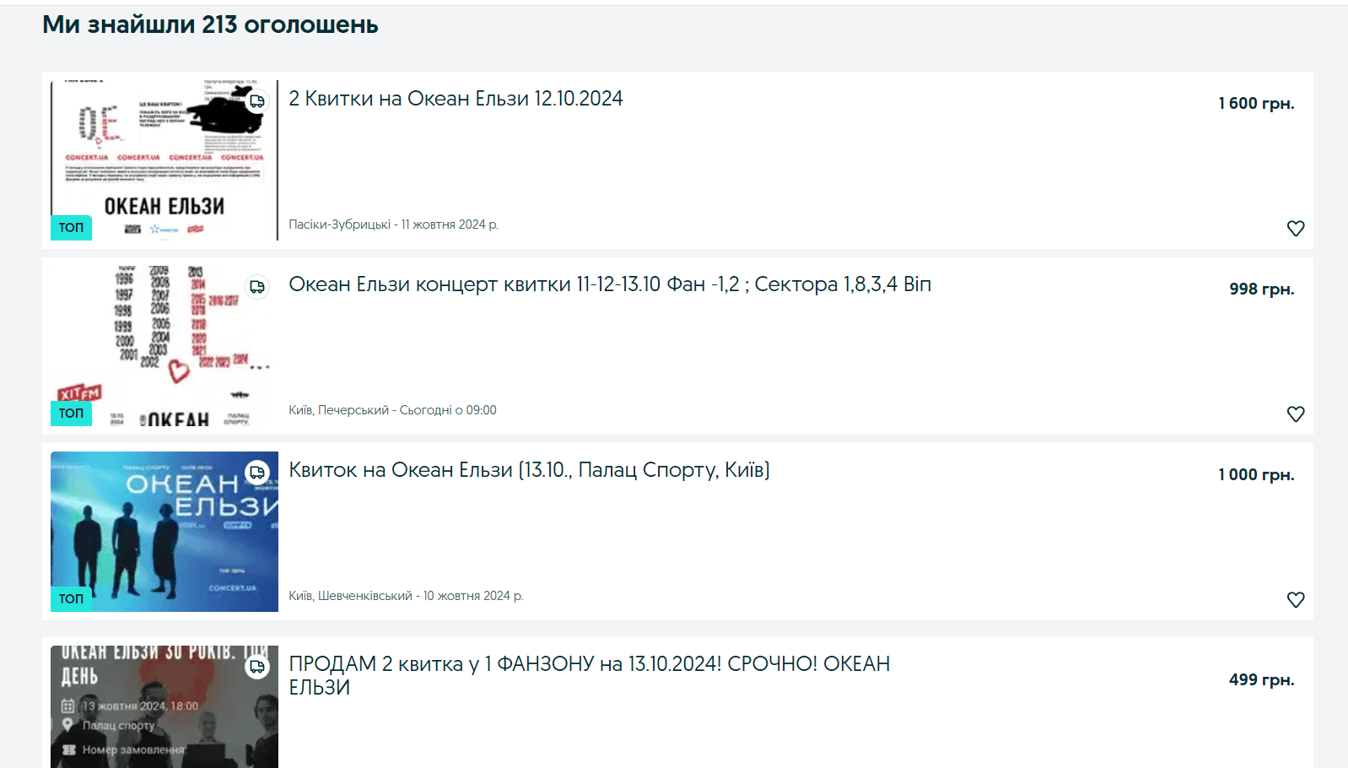Click delivery icon on the blue Океан Ельзи photo
The height and width of the screenshot is (768, 1348).
click(x=257, y=473)
